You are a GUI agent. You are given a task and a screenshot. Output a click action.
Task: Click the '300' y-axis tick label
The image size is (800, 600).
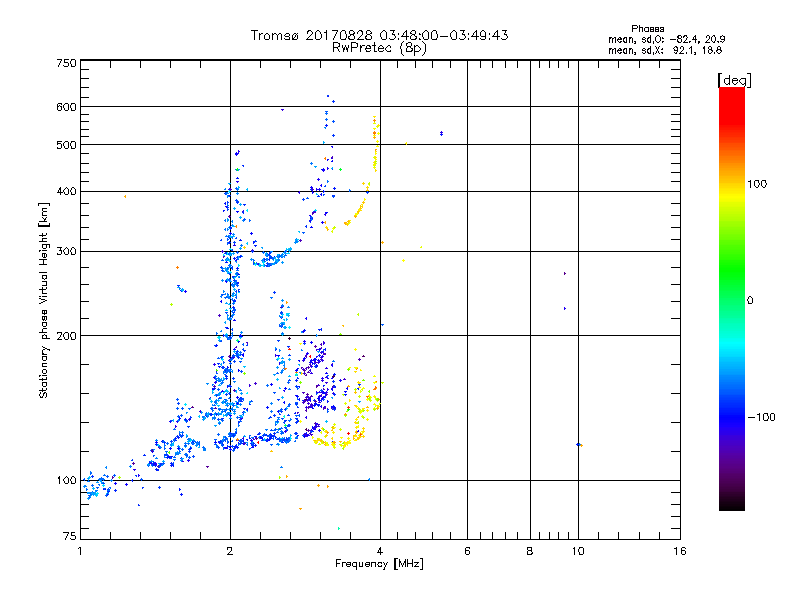coord(66,251)
